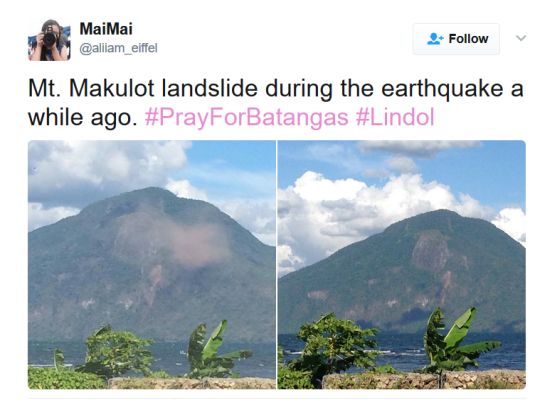The image size is (555, 400).
Task: Show dropdown menu at tweet's top-right
Action: tap(521, 38)
